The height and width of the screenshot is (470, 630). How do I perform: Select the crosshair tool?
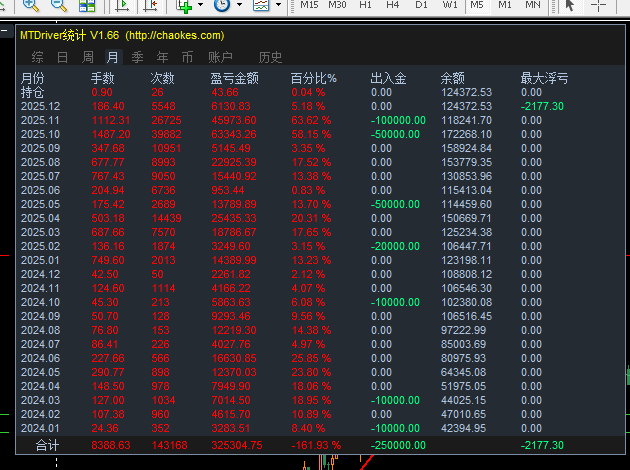(x=598, y=5)
